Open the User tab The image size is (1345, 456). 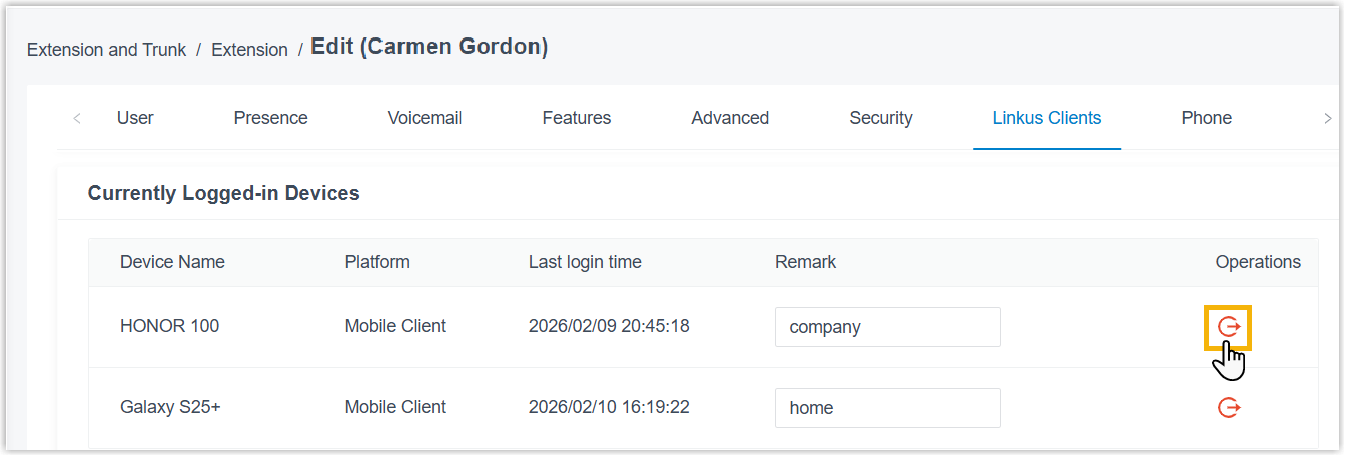point(135,118)
